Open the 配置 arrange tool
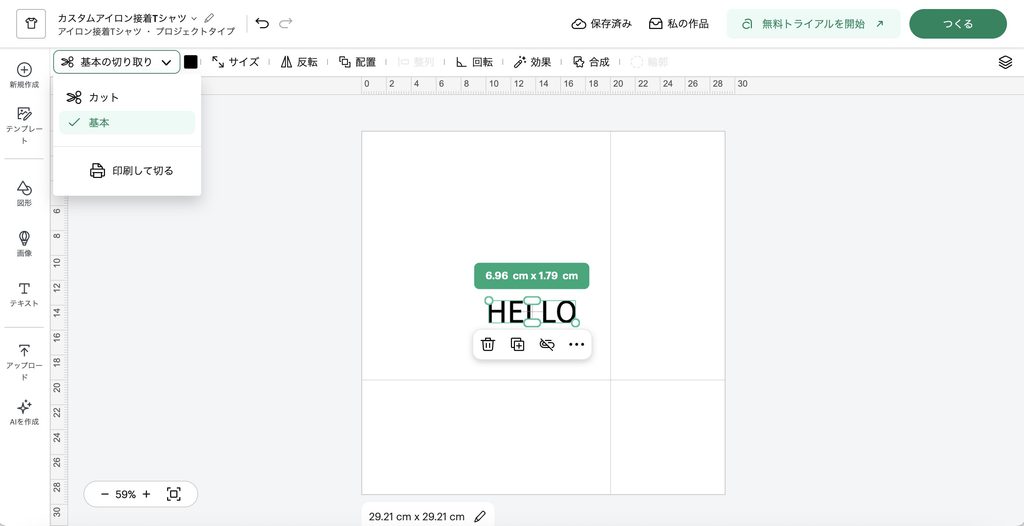This screenshot has height=526, width=1024. tap(357, 62)
